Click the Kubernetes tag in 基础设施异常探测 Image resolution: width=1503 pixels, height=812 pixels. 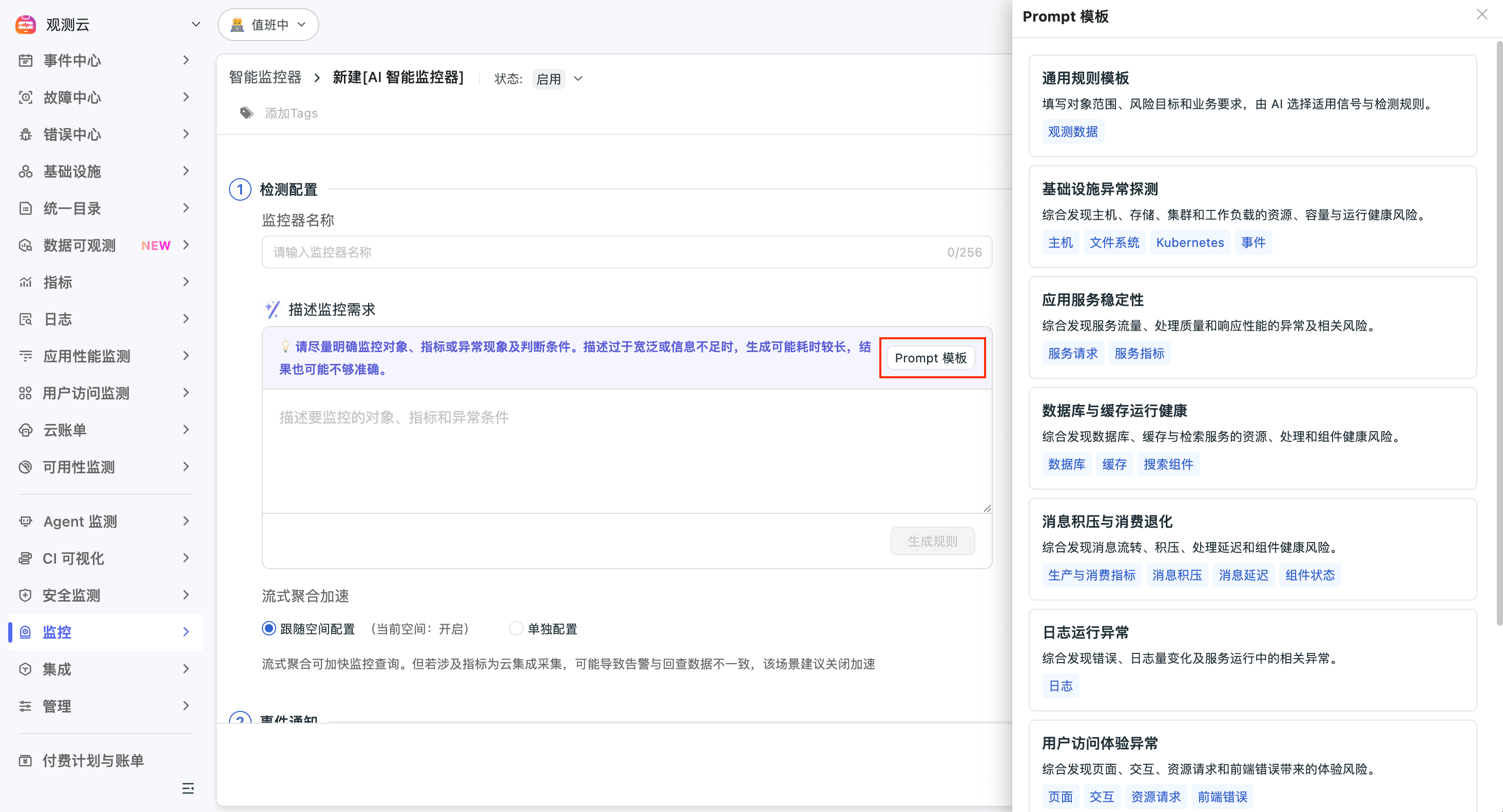point(1190,242)
